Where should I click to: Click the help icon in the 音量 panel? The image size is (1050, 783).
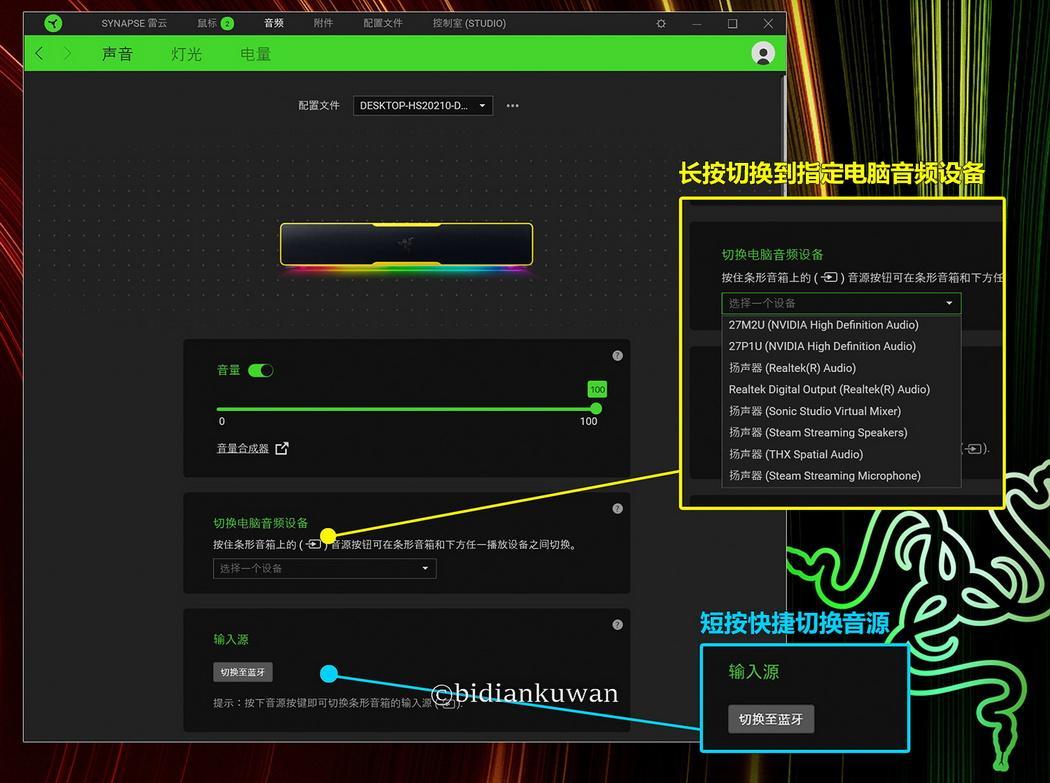pyautogui.click(x=617, y=356)
